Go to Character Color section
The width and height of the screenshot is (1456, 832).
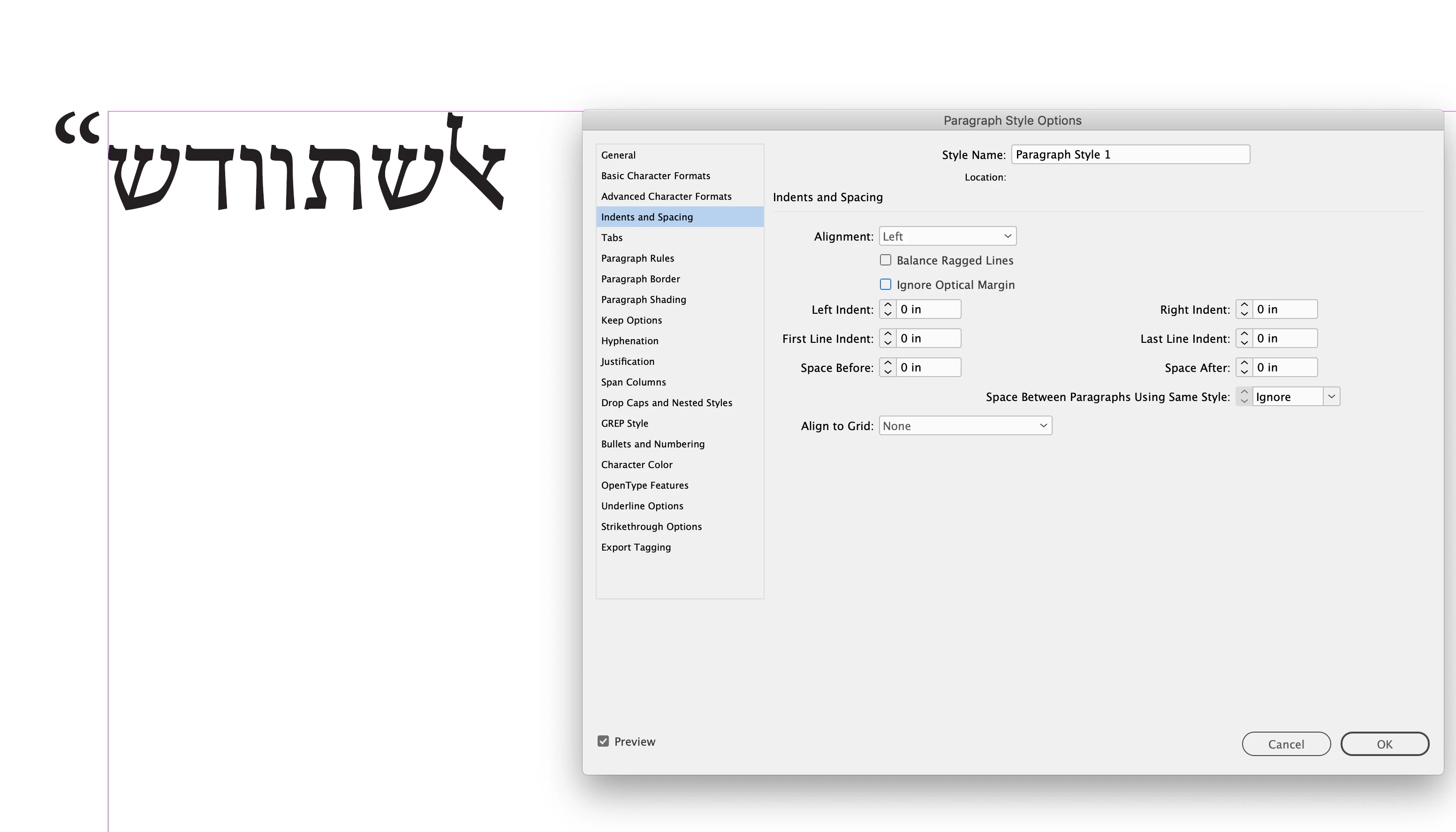[637, 465]
